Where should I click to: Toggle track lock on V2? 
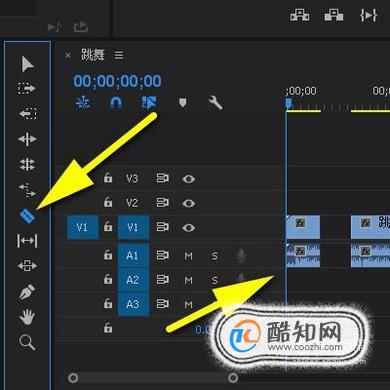pos(108,202)
